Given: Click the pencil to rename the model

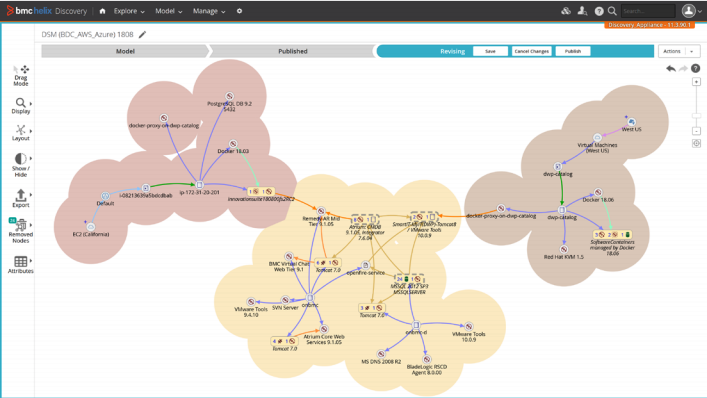Looking at the screenshot, I should coord(142,35).
